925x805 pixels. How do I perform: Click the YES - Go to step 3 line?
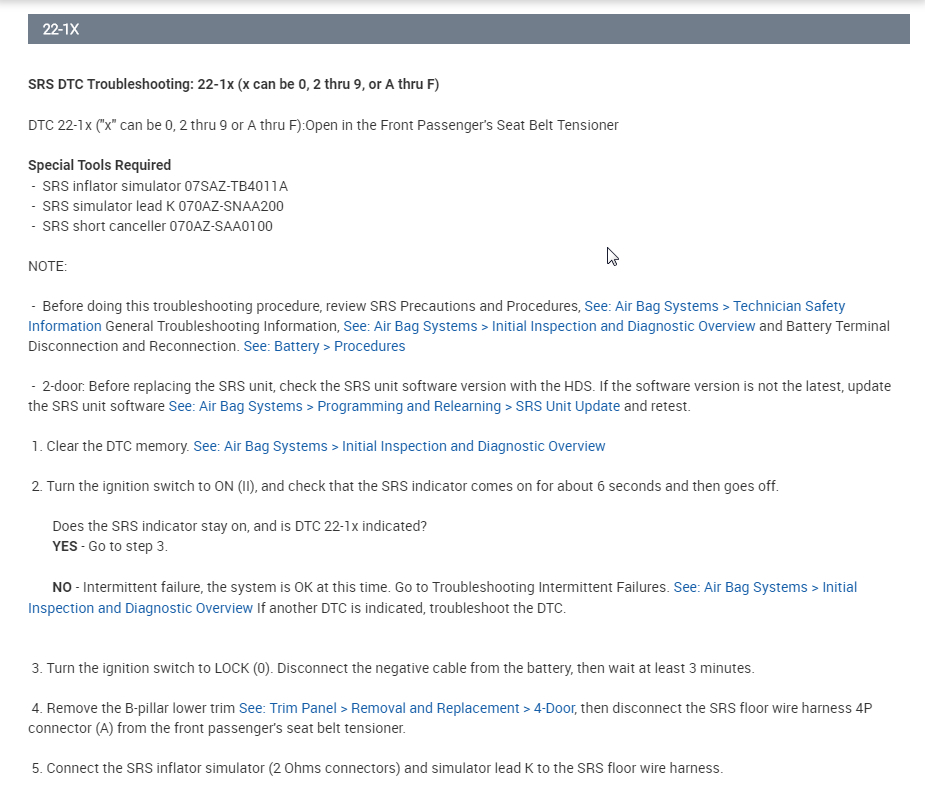click(110, 546)
